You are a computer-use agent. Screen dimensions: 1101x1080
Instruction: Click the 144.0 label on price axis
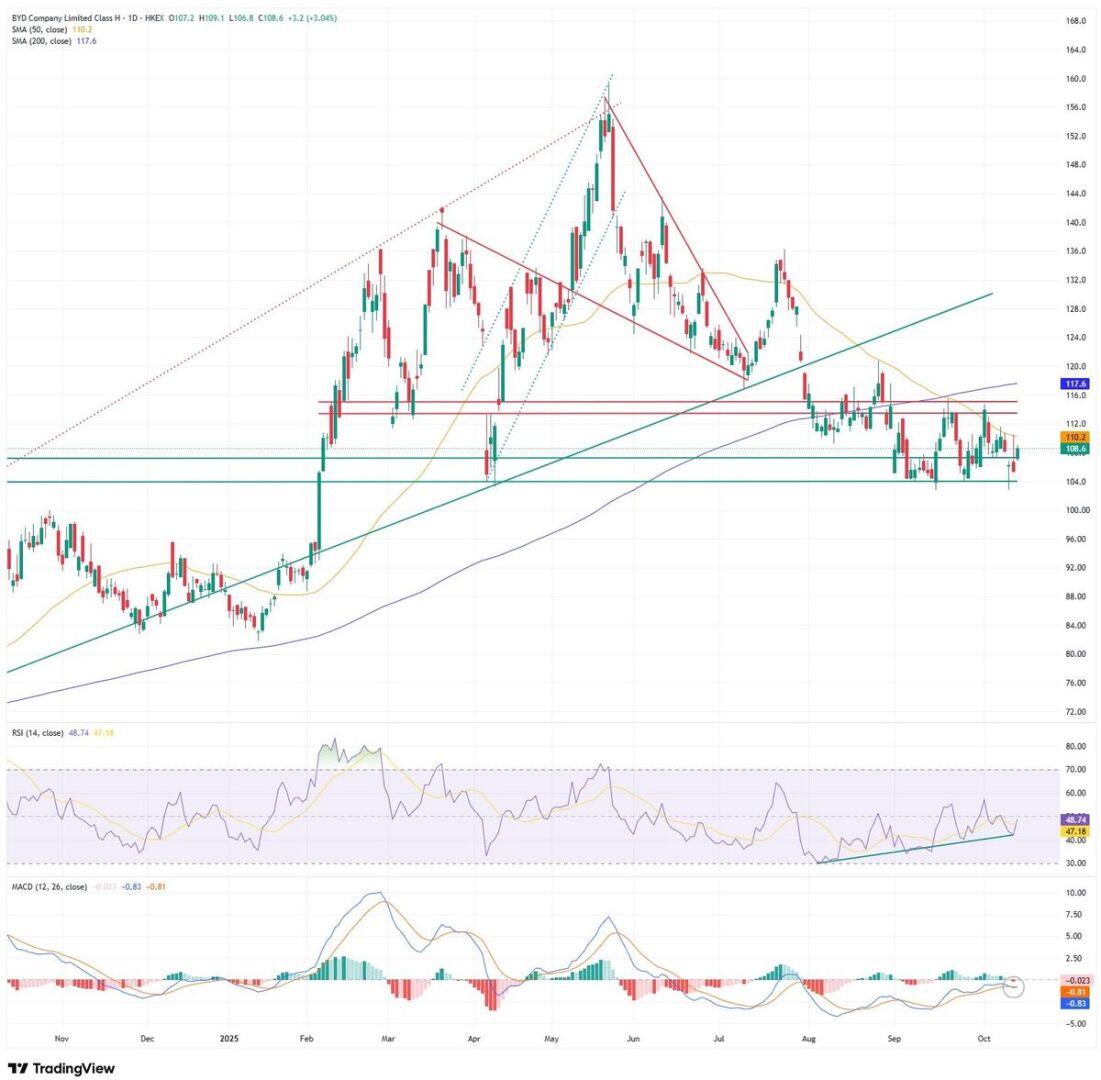tap(1076, 194)
